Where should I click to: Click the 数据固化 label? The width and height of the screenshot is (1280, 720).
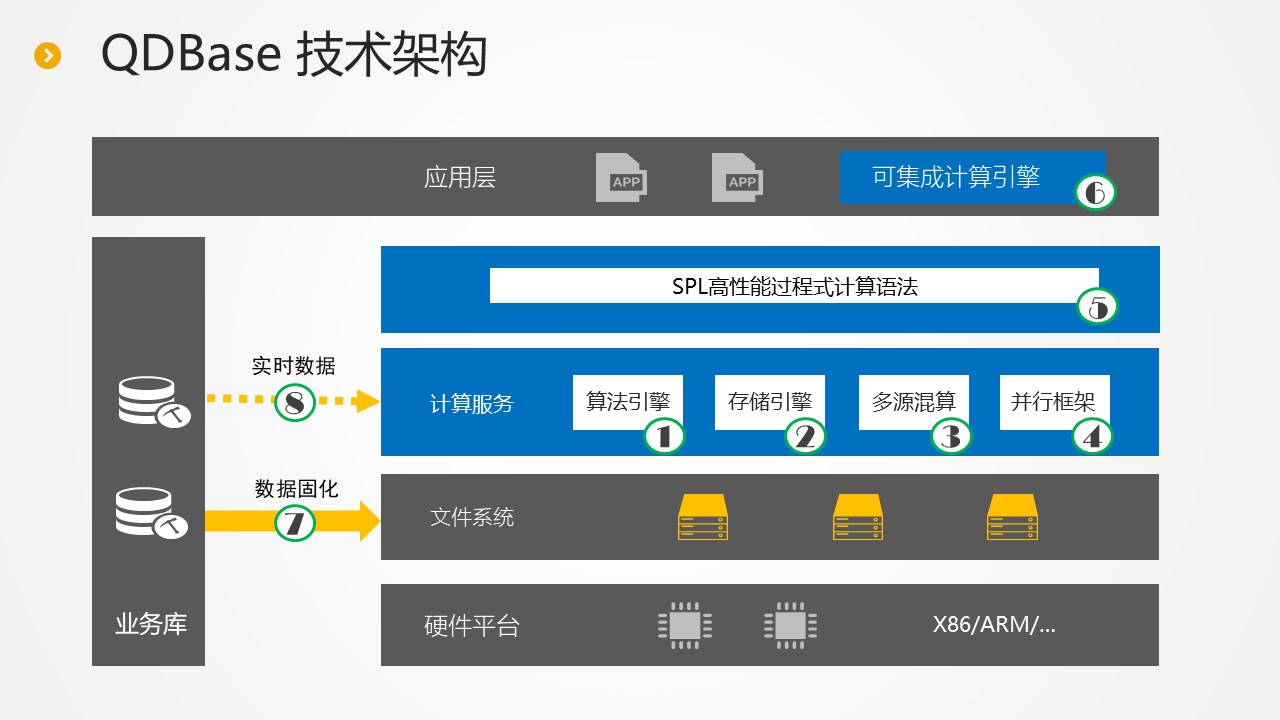(297, 489)
